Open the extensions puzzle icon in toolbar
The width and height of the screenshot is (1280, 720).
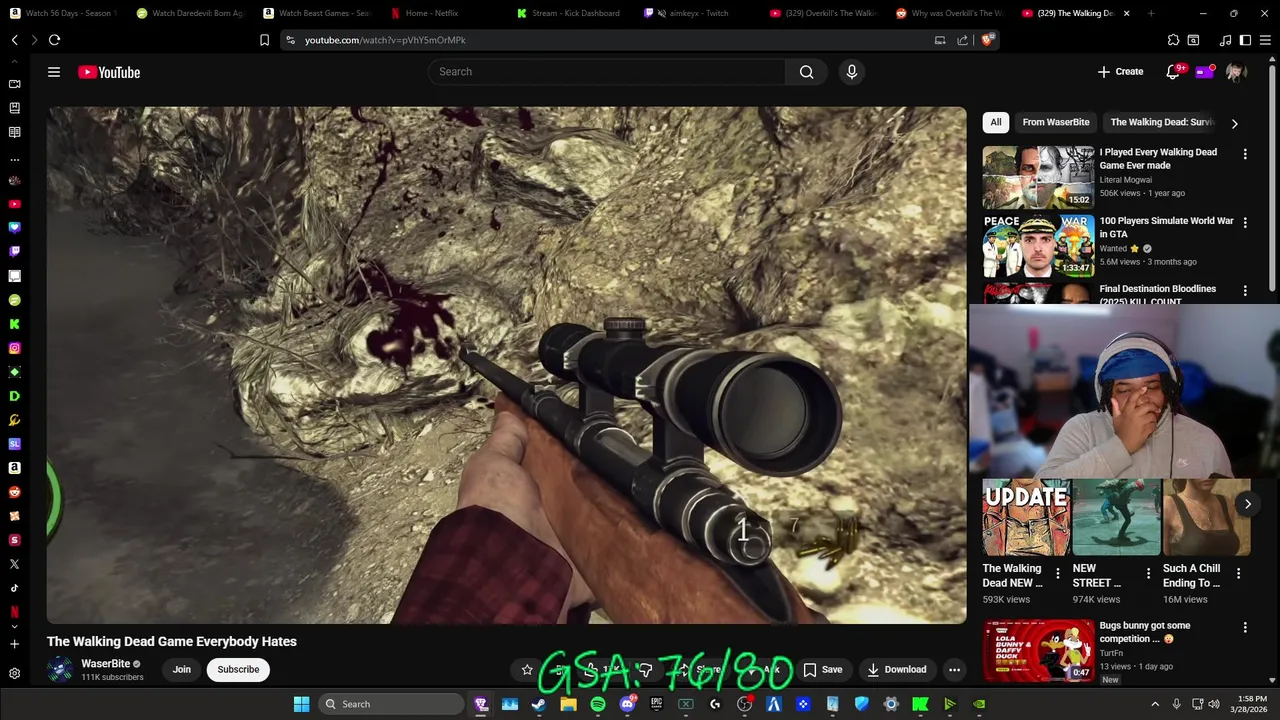coord(1173,40)
